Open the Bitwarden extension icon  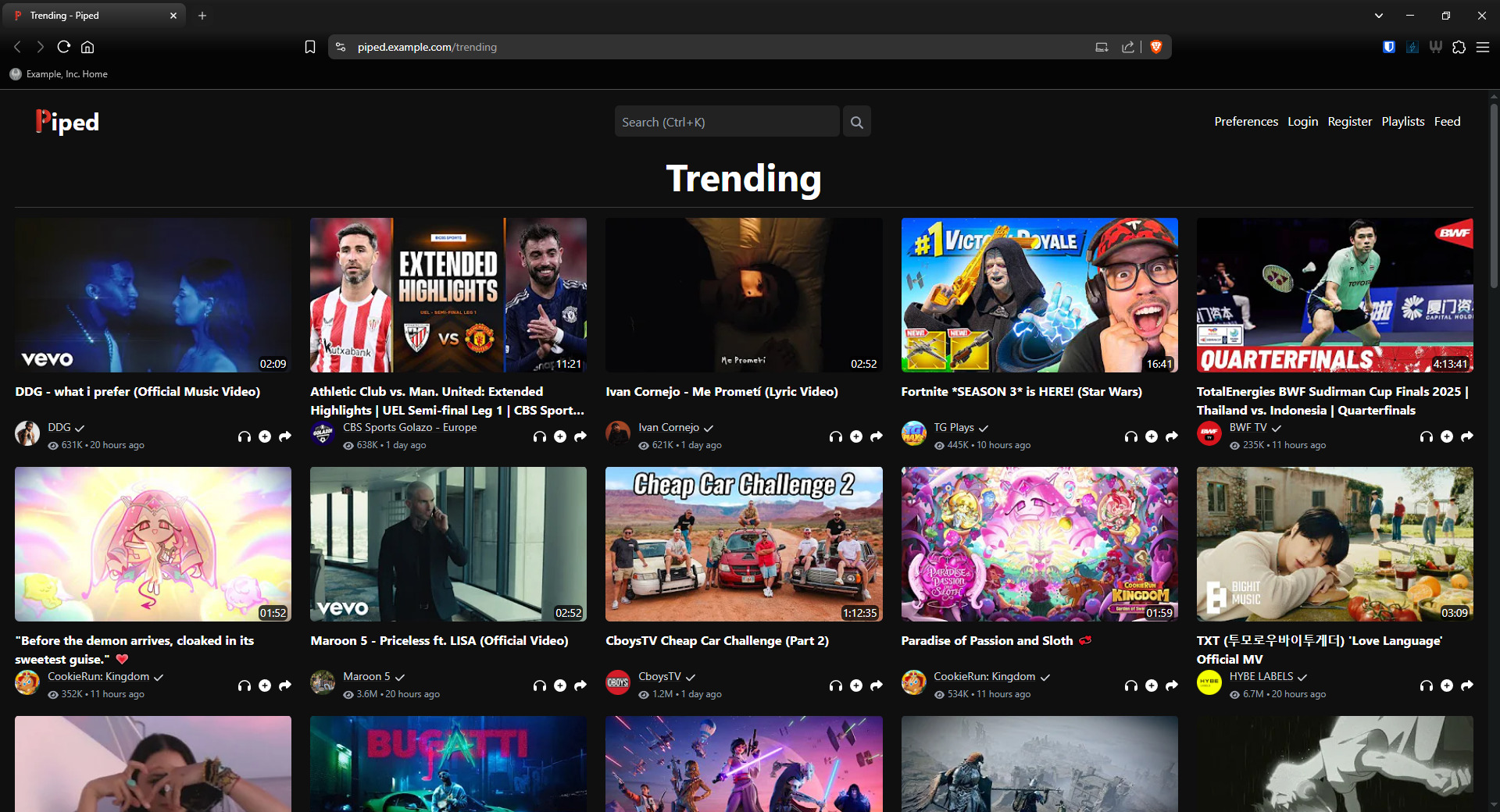(x=1388, y=47)
